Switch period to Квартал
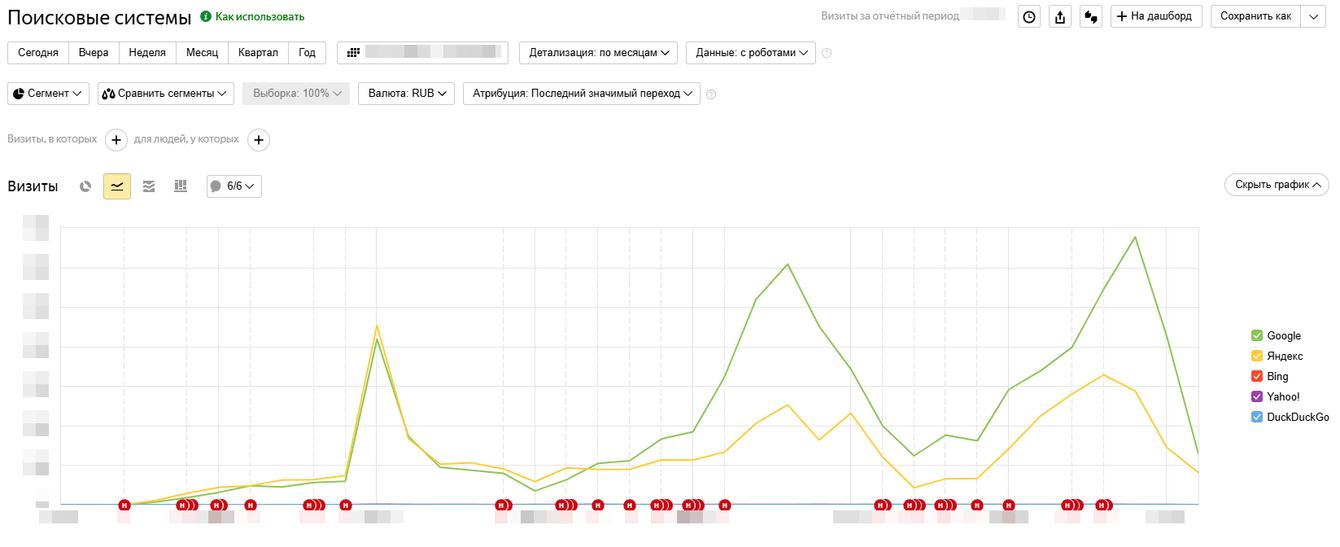 (258, 52)
